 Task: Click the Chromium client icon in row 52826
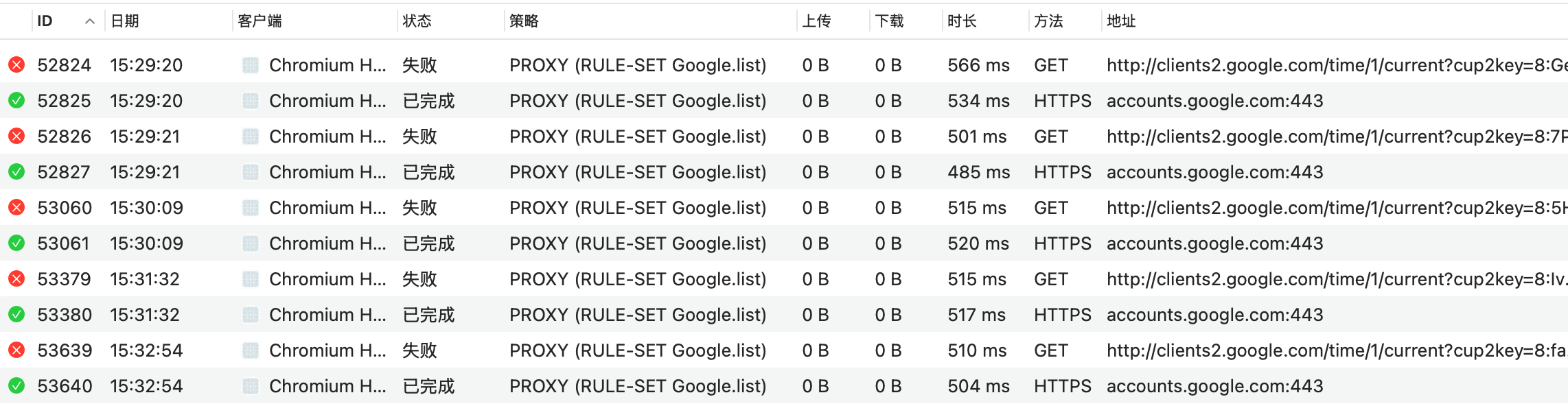click(251, 136)
